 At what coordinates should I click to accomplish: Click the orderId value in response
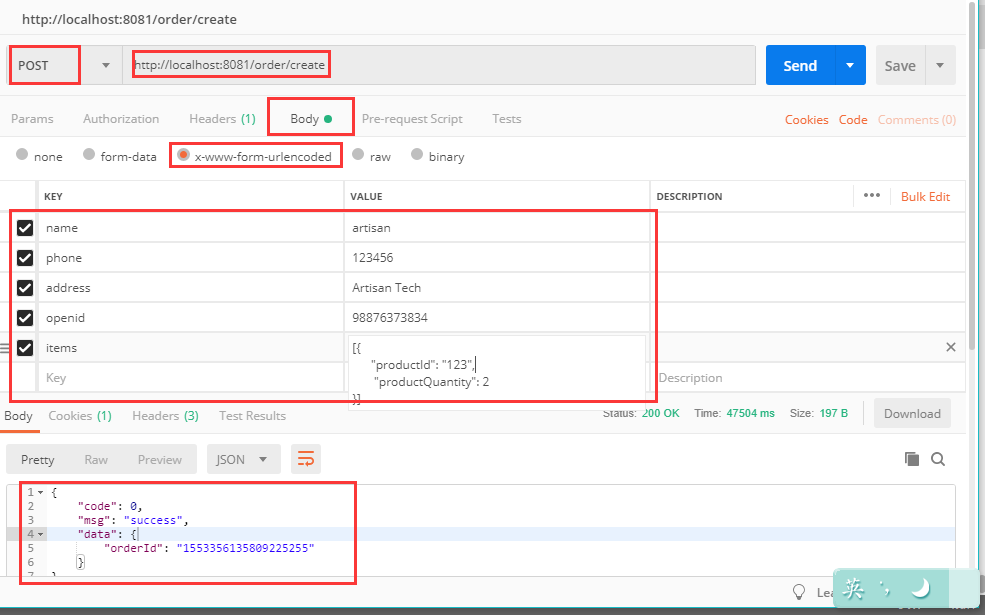coord(246,548)
